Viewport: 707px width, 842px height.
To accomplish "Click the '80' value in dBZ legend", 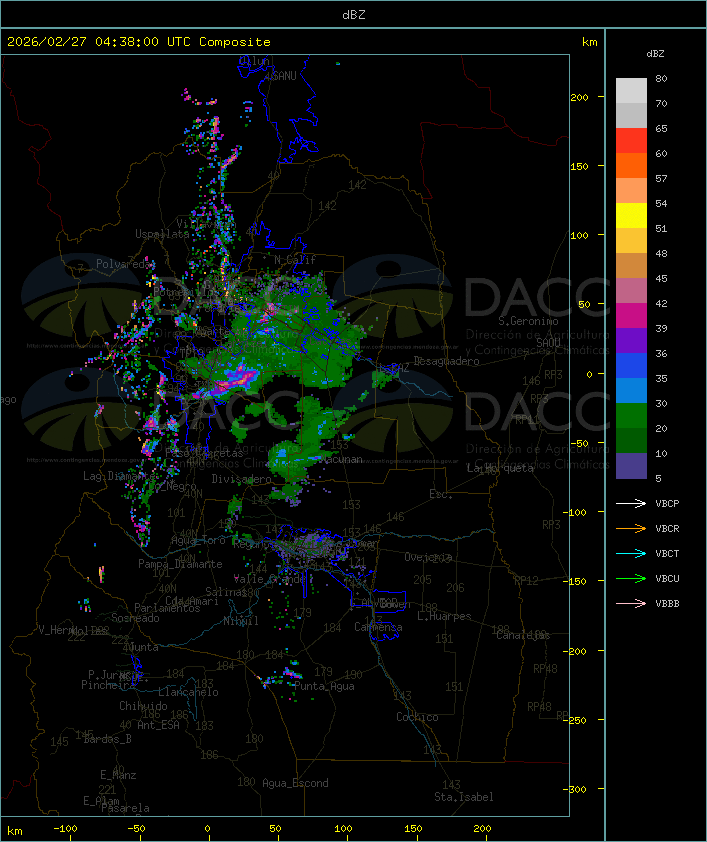I will pyautogui.click(x=661, y=78).
